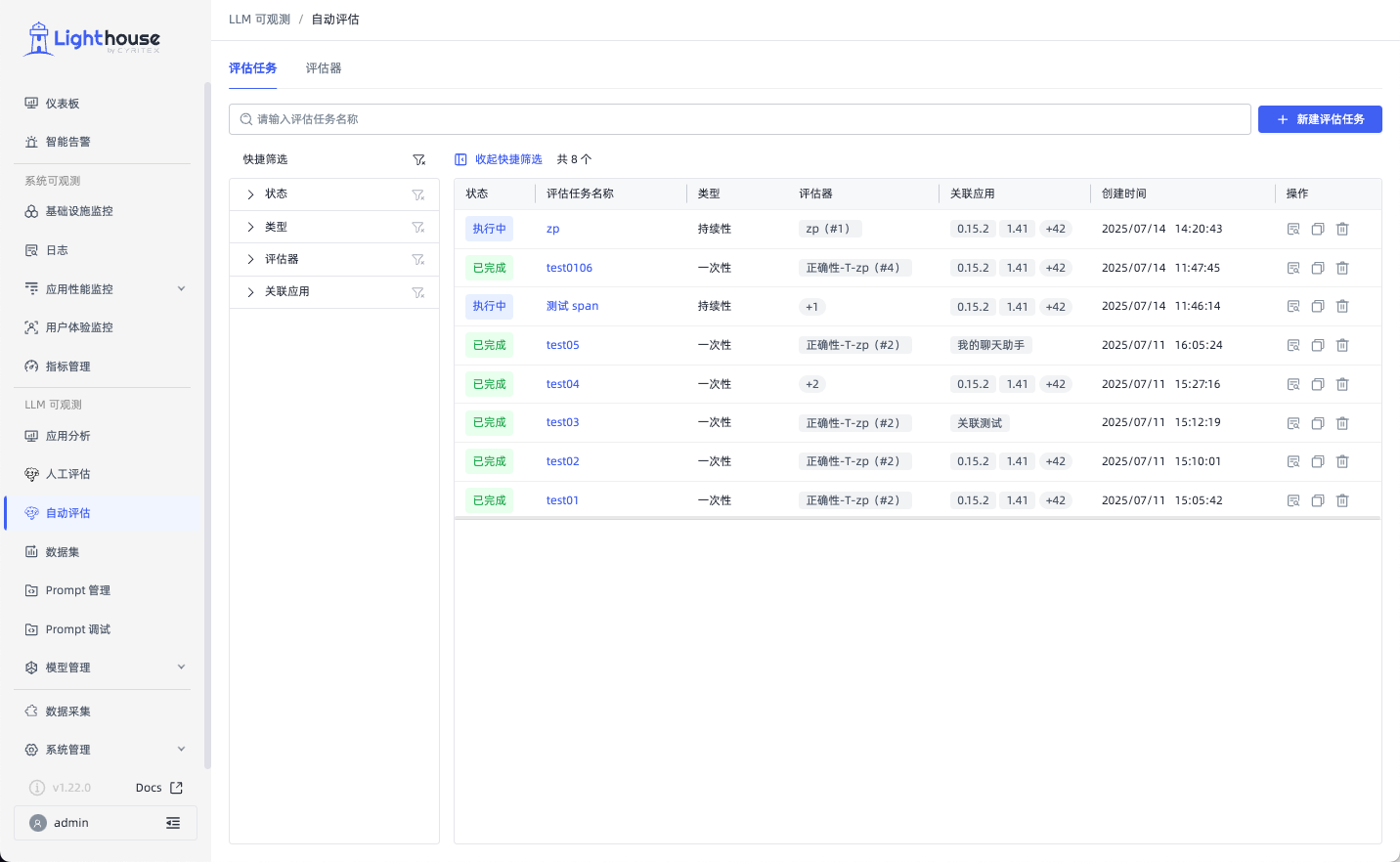The image size is (1400, 862).
Task: Open the Docs external link
Action: pos(159,788)
